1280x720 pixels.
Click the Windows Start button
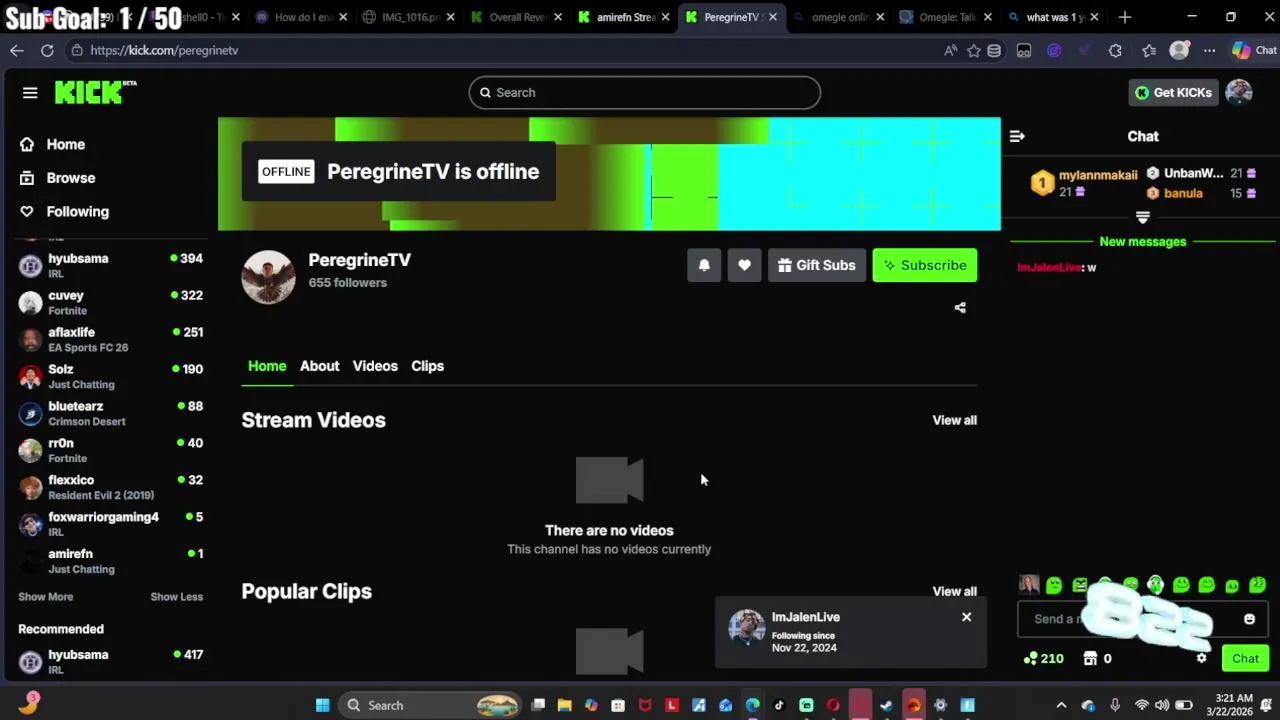(322, 705)
